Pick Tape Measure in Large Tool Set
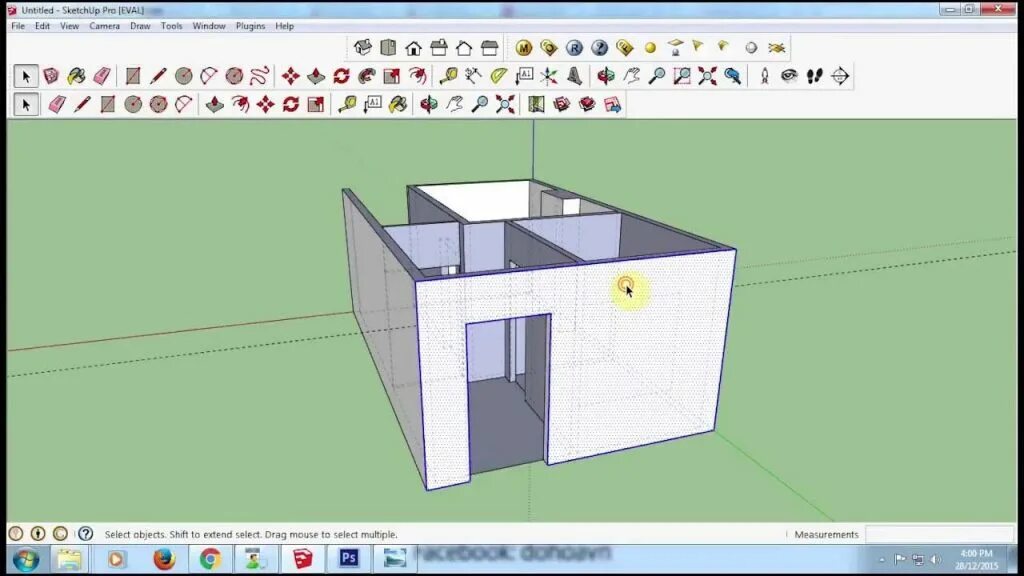Image resolution: width=1024 pixels, height=576 pixels. coord(448,76)
